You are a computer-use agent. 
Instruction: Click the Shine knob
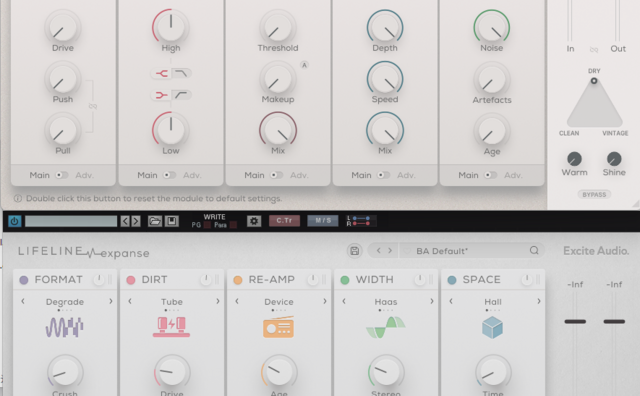(614, 159)
